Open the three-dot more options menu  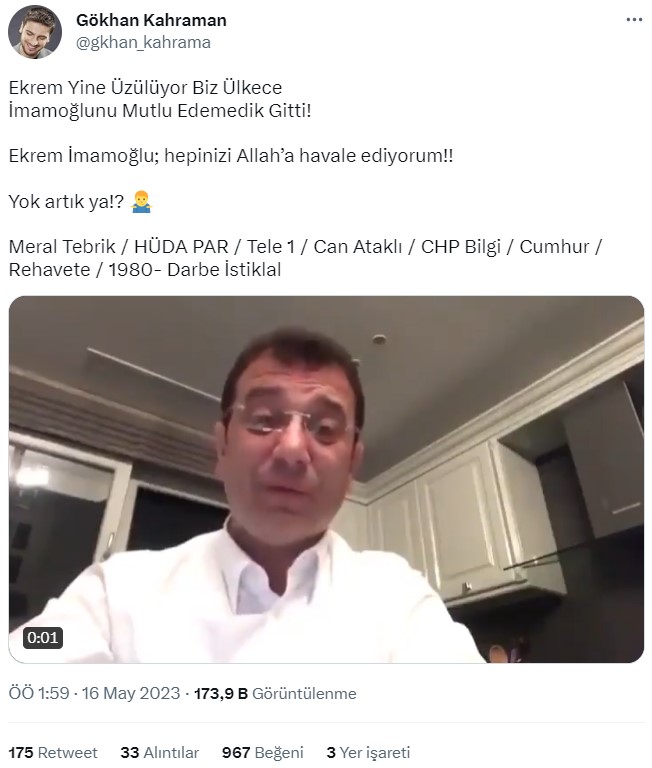click(x=634, y=20)
